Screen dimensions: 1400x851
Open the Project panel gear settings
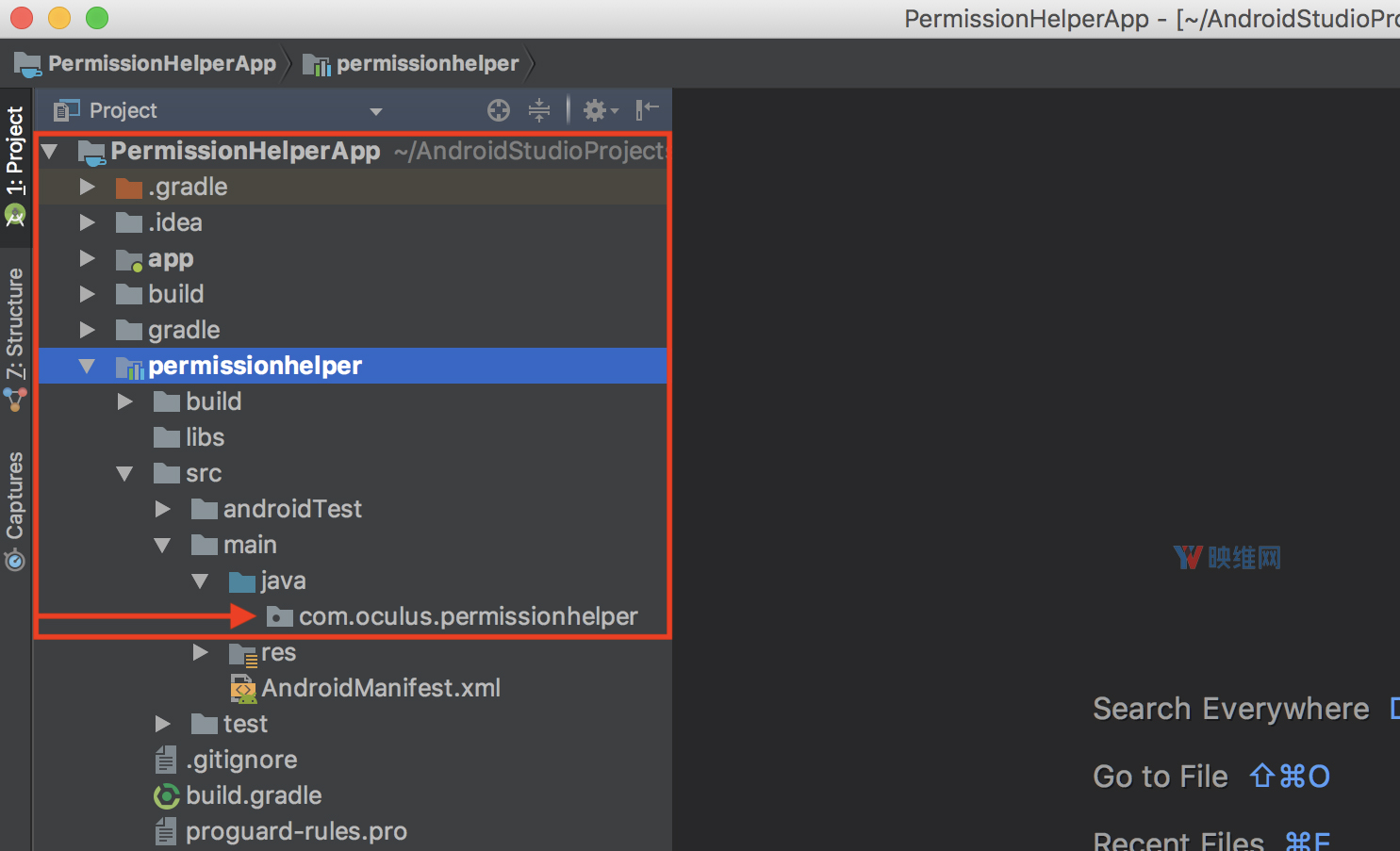click(599, 111)
